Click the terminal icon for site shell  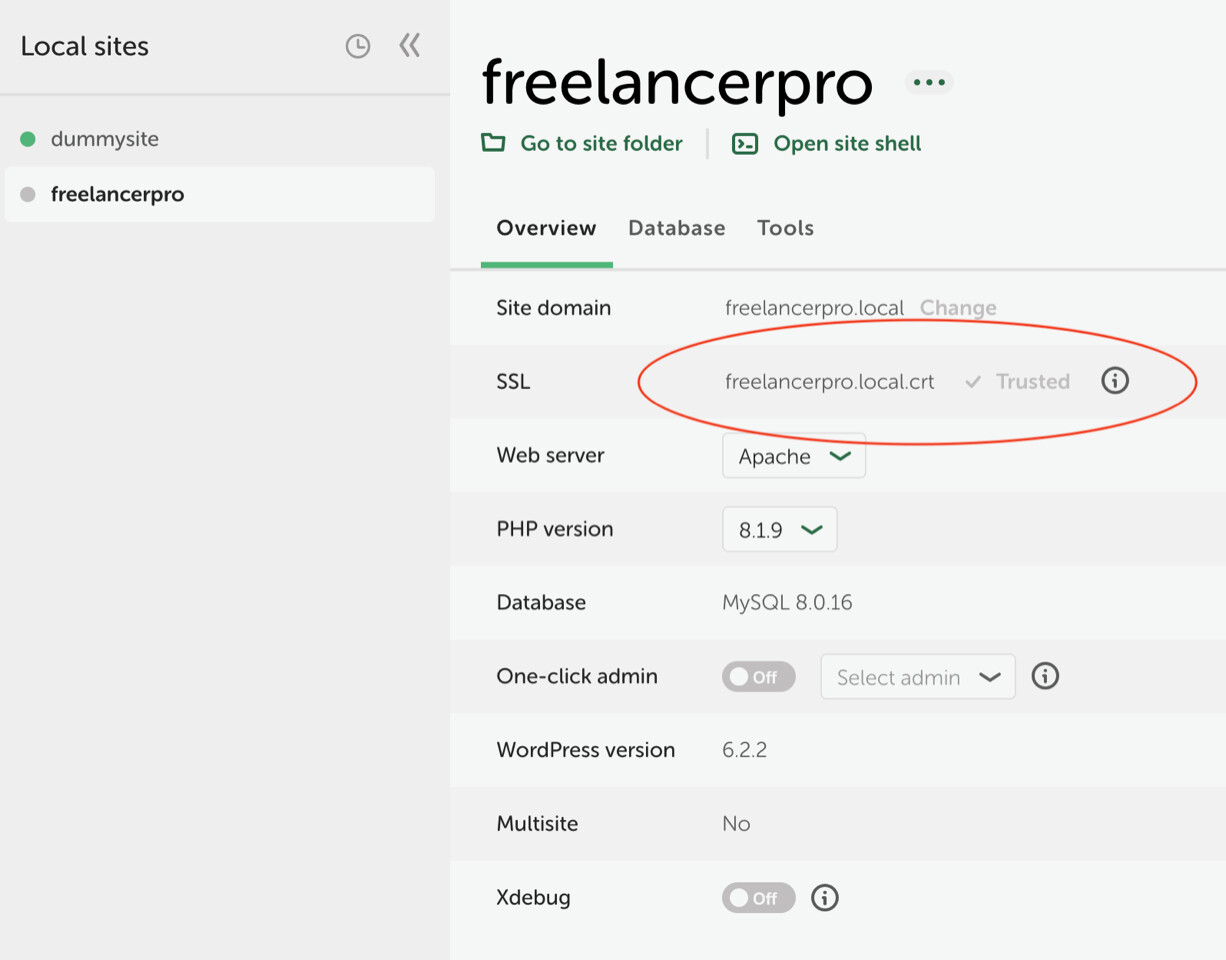click(745, 144)
